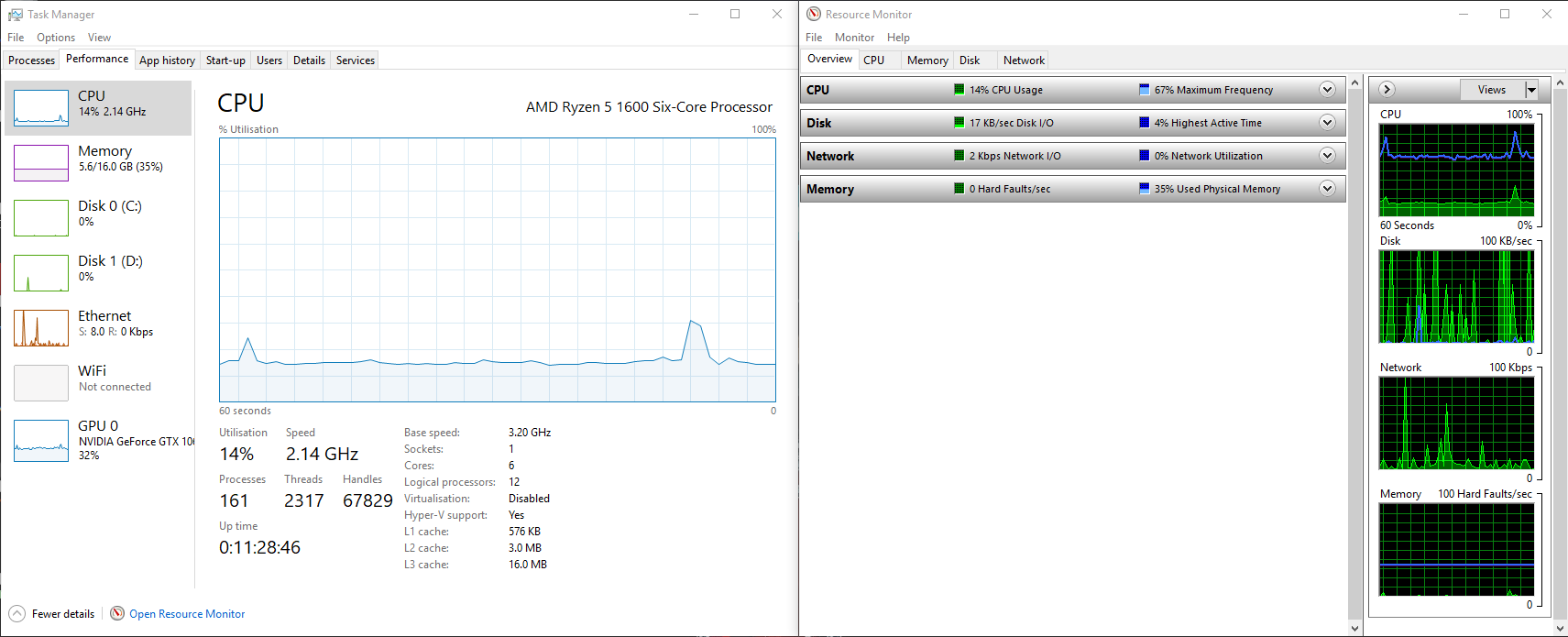
Task: Switch to the Services tab
Action: coord(356,60)
